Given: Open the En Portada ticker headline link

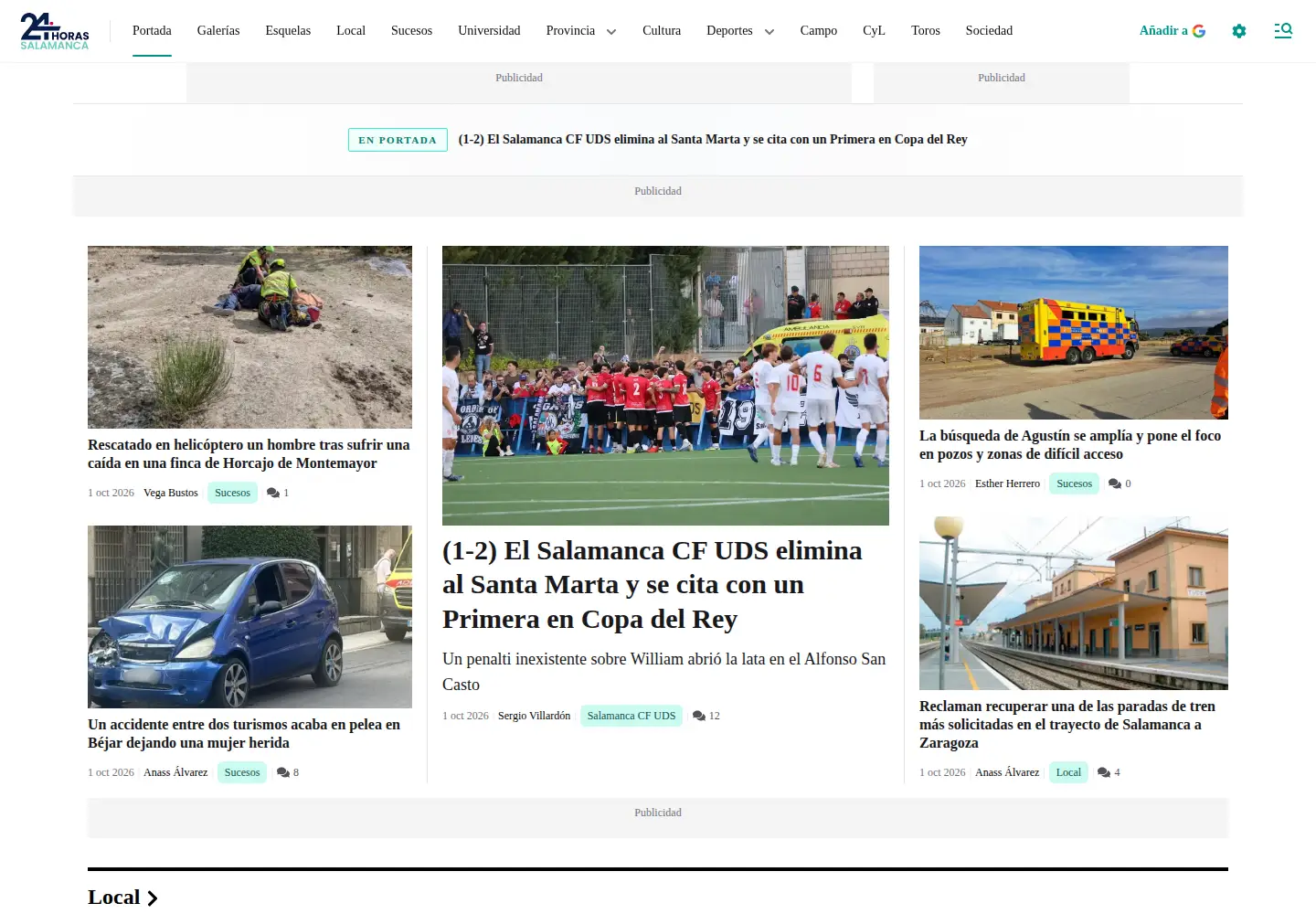Looking at the screenshot, I should pos(713,140).
